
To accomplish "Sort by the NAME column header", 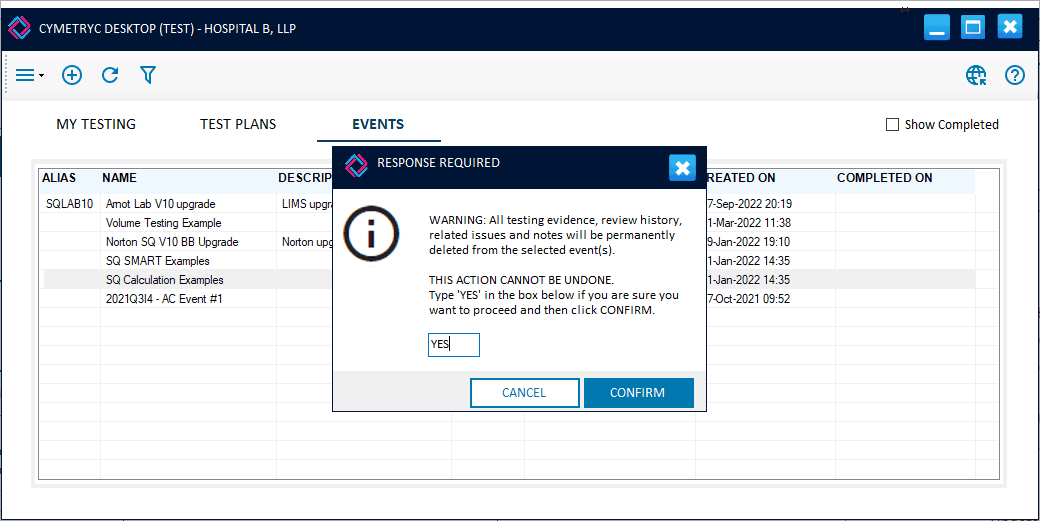I will pos(119,178).
